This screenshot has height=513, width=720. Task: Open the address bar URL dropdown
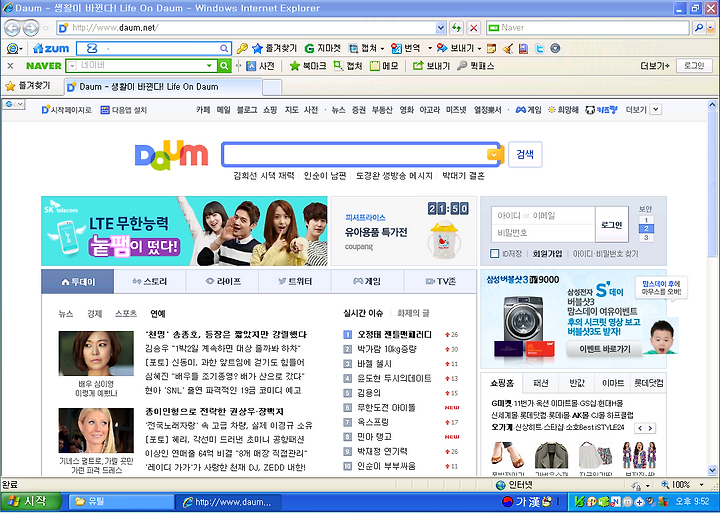pos(441,28)
